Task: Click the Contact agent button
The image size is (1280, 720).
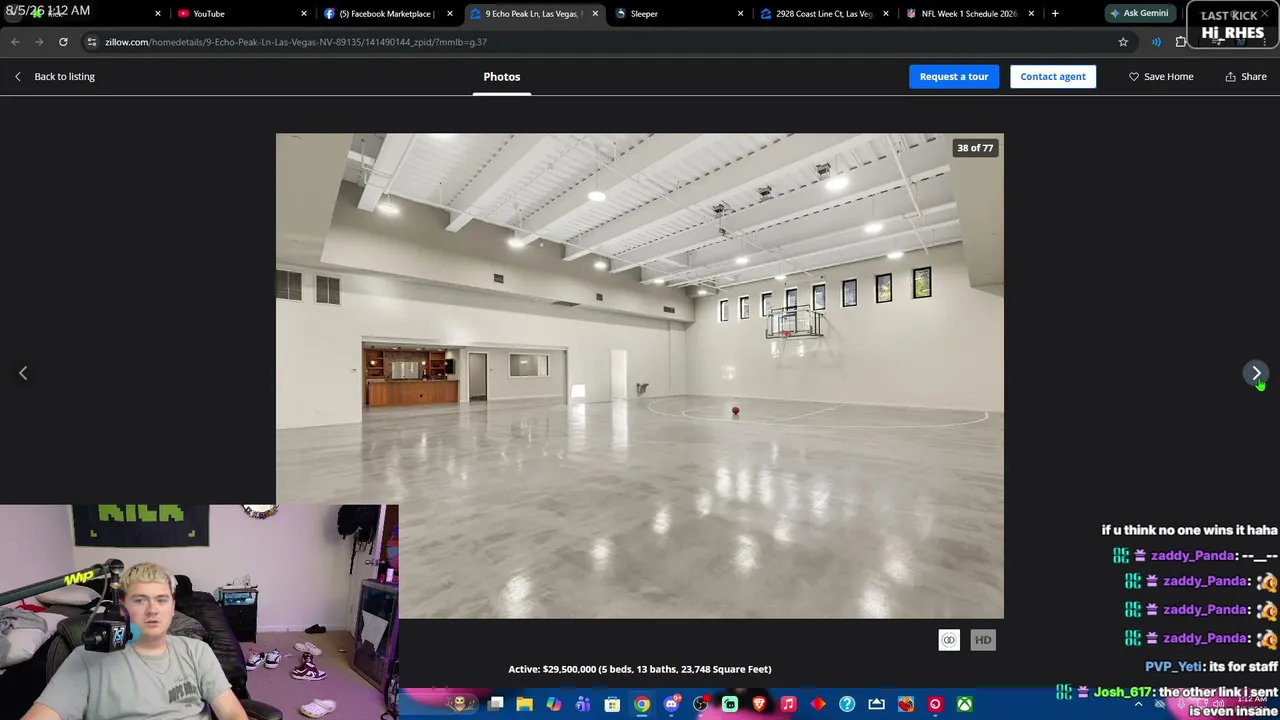Action: point(1053,76)
